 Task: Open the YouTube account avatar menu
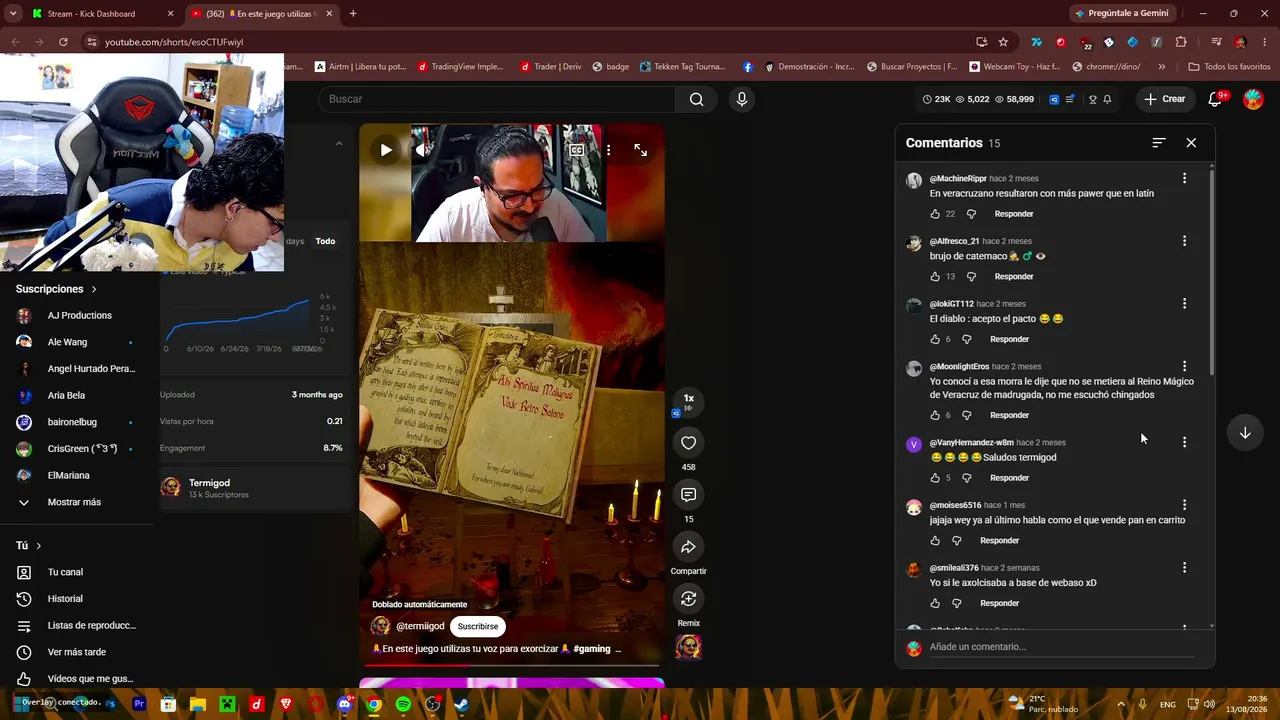tap(1253, 99)
